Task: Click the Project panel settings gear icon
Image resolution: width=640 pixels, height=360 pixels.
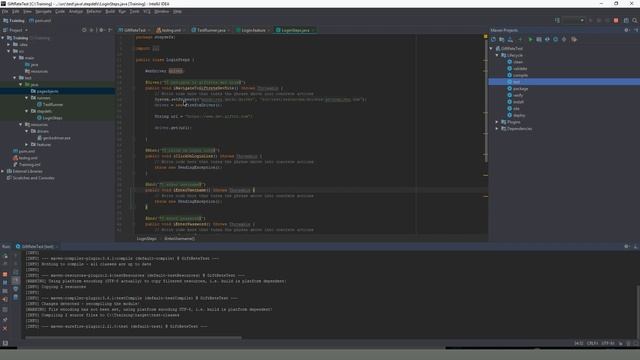Action: [101, 30]
